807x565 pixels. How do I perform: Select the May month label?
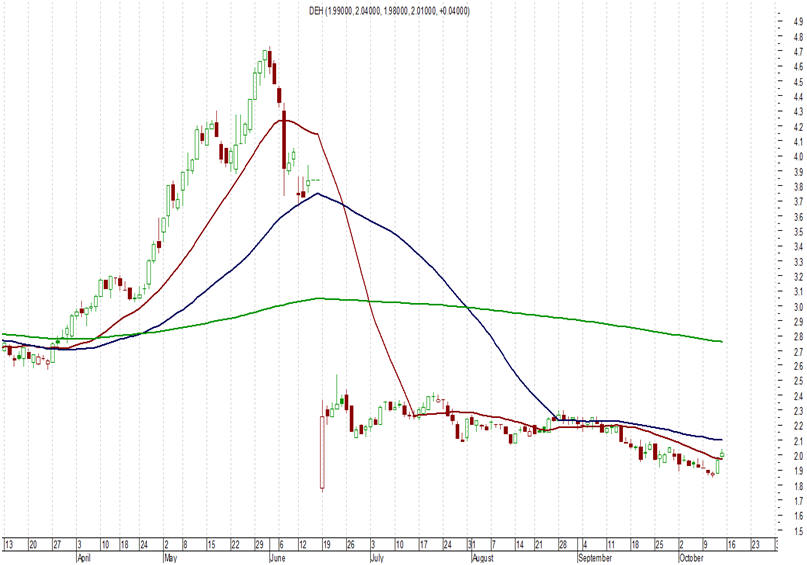pos(170,558)
